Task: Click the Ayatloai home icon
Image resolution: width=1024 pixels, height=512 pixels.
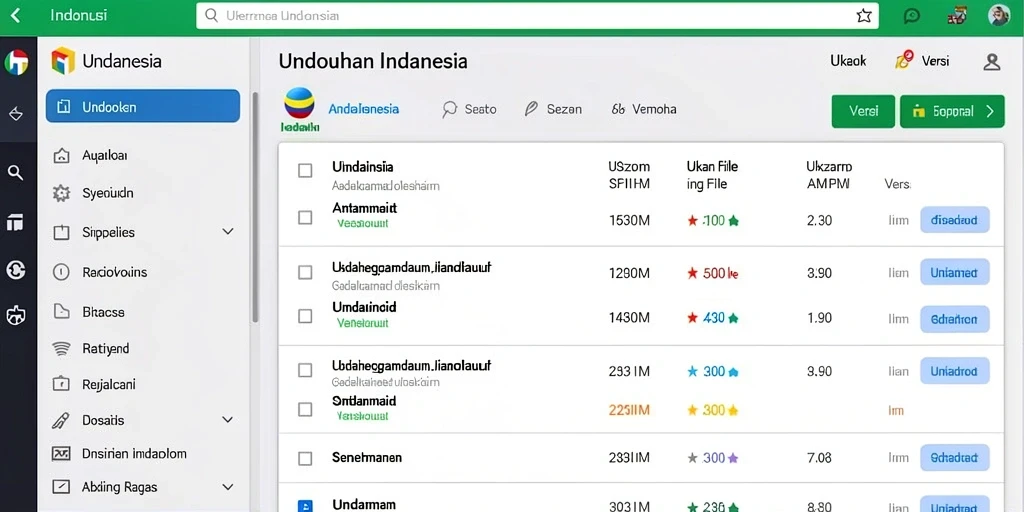Action: pos(61,155)
